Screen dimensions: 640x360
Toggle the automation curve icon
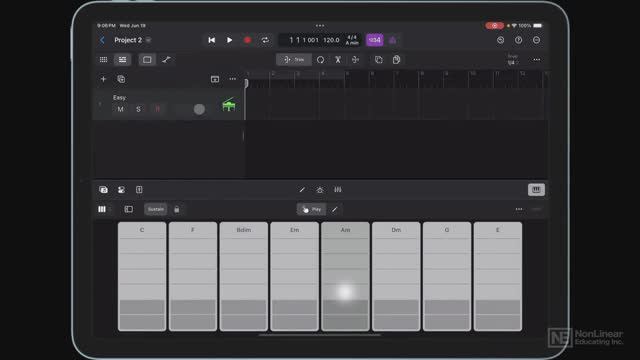(166, 60)
